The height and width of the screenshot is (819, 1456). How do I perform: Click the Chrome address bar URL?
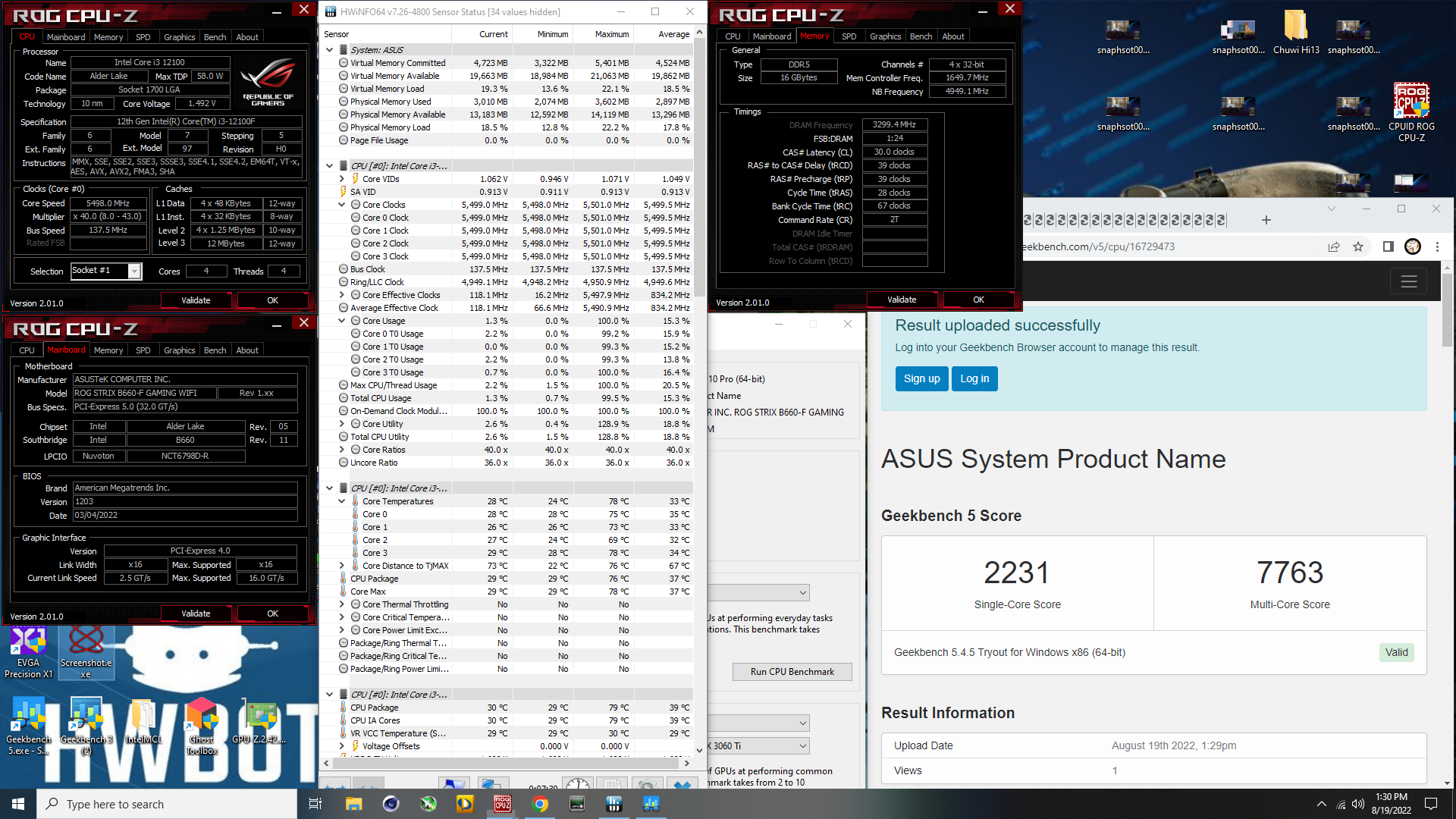(x=1099, y=246)
